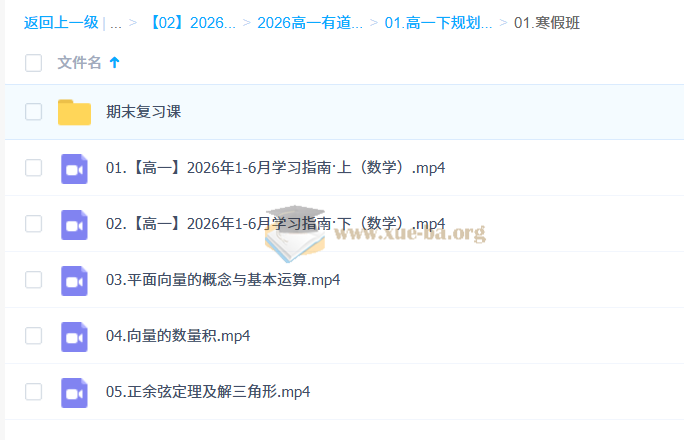Viewport: 684px width, 440px height.
Task: Go to 【02】2026... breadcrumb folder
Action: [190, 23]
